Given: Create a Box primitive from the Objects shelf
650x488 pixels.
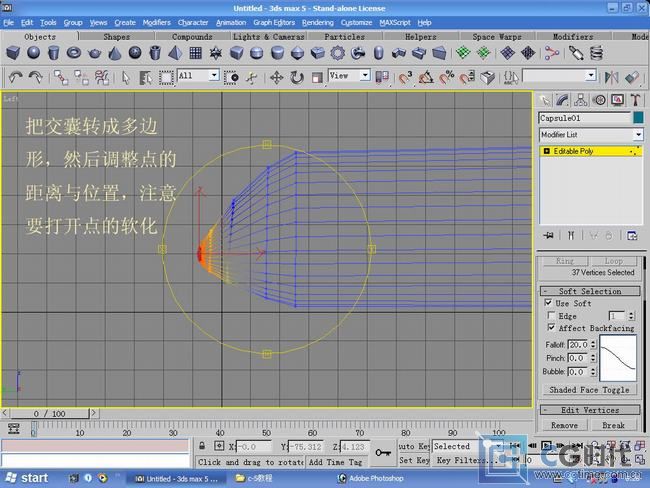Looking at the screenshot, I should [x=13, y=53].
